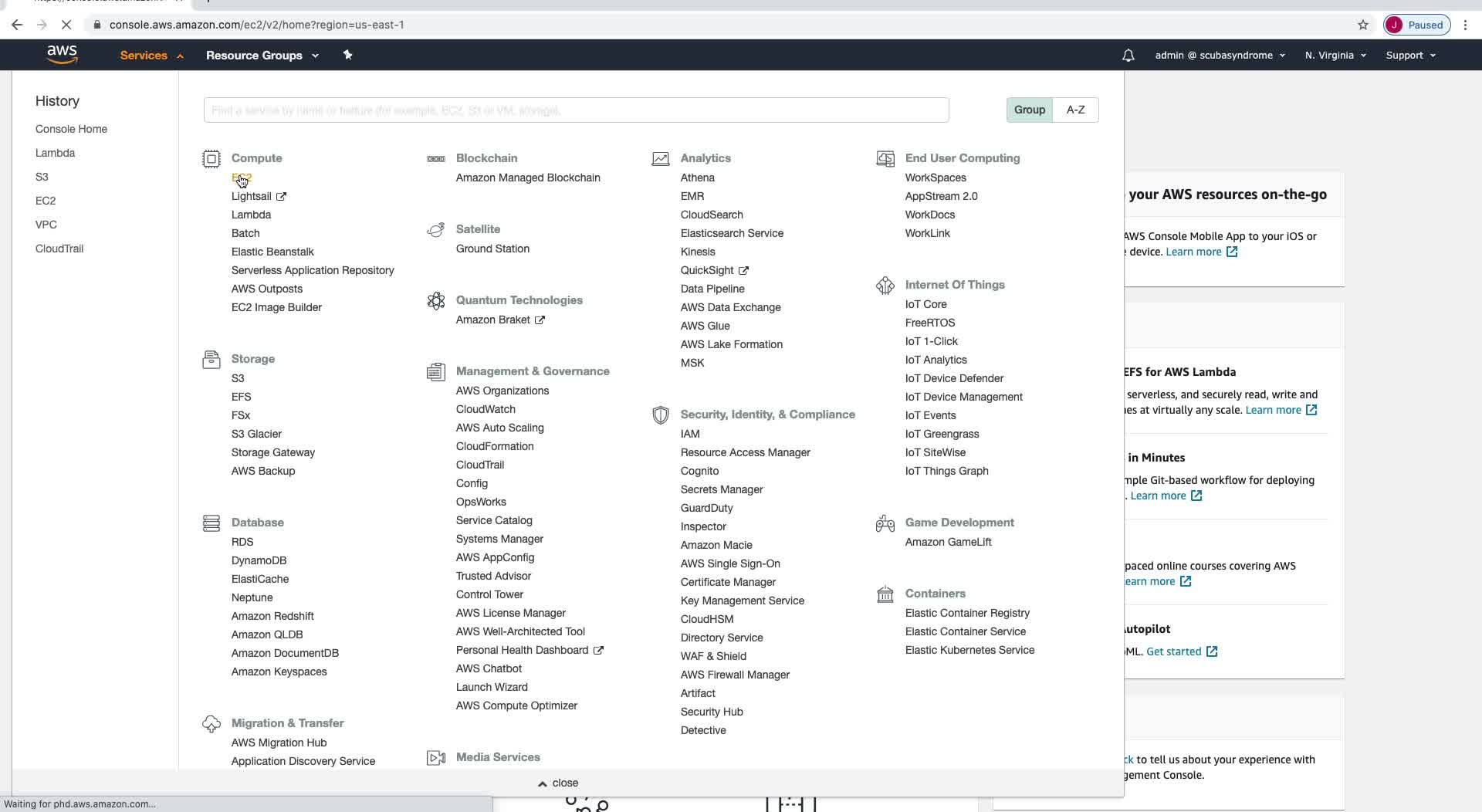Expand the Resource Groups dropdown
The width and height of the screenshot is (1482, 812).
click(262, 56)
